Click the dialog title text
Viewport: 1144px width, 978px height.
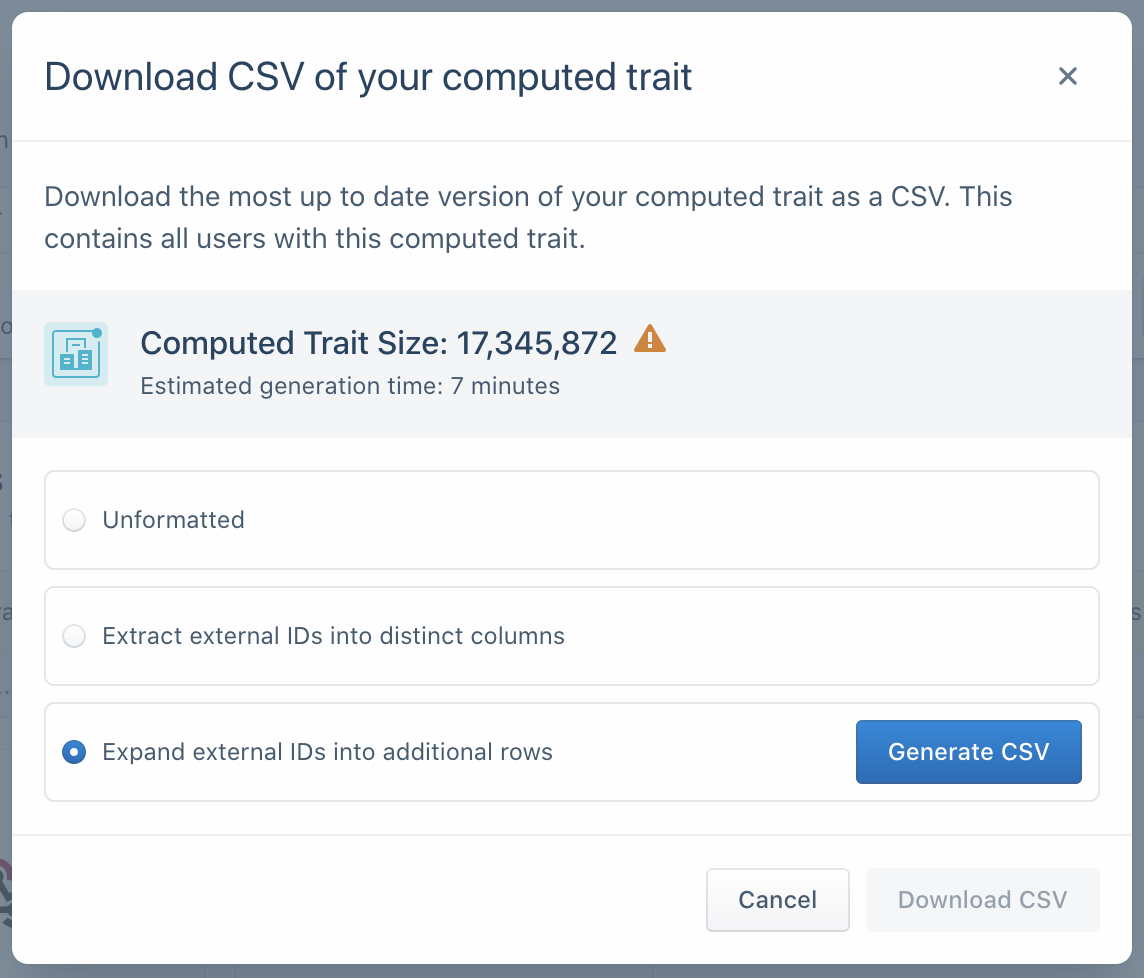pos(367,78)
